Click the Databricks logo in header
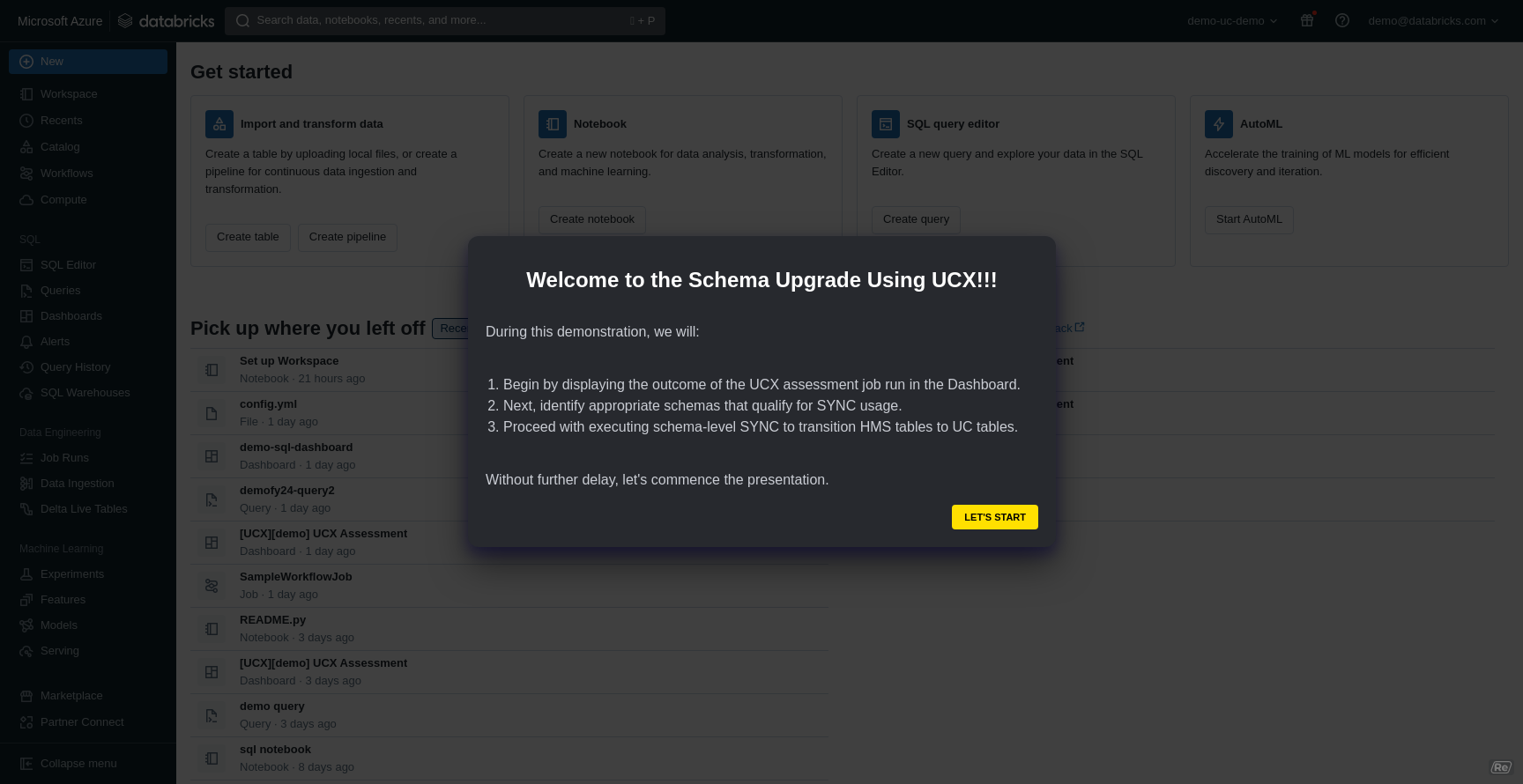Screen dimensions: 1523x784 [167, 20]
